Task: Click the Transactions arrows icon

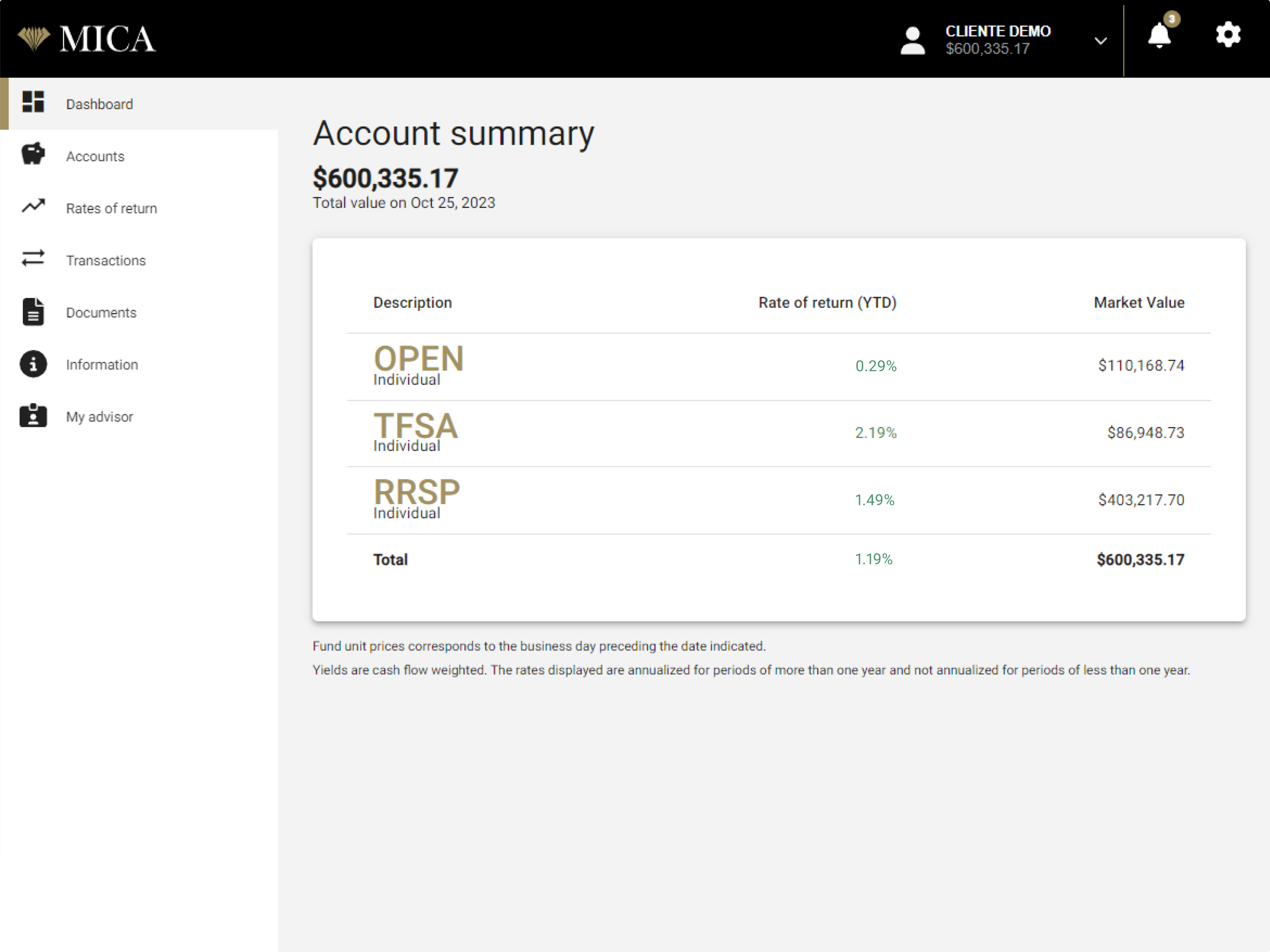Action: coord(33,258)
